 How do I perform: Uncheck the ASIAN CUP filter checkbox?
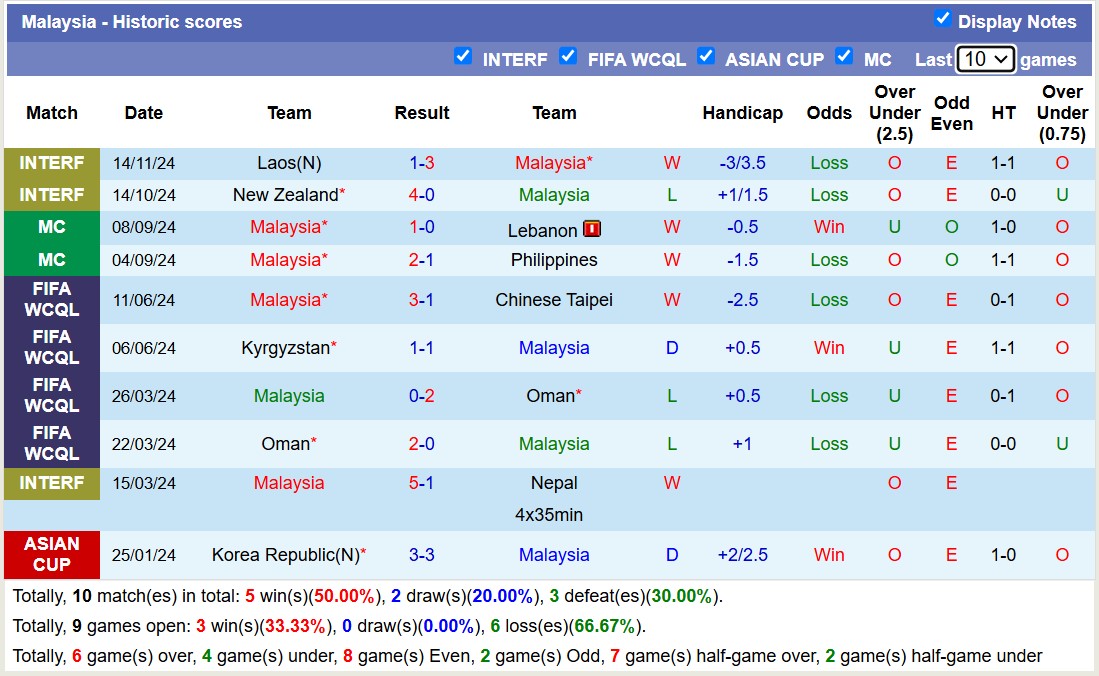point(706,57)
